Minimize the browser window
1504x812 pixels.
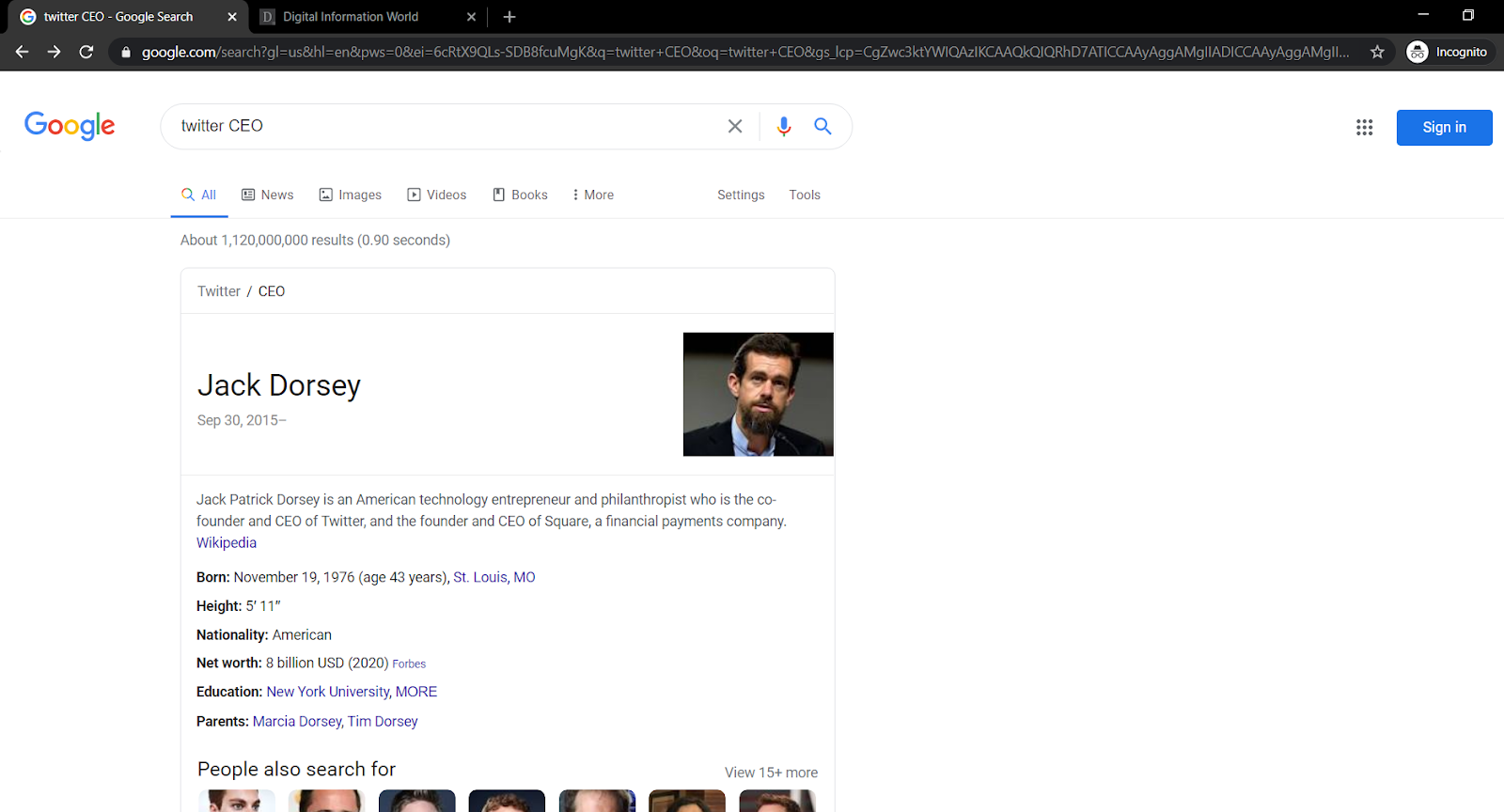pyautogui.click(x=1423, y=15)
